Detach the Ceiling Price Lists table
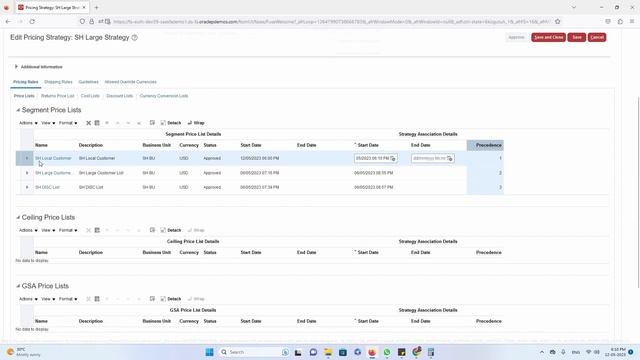 tap(171, 230)
